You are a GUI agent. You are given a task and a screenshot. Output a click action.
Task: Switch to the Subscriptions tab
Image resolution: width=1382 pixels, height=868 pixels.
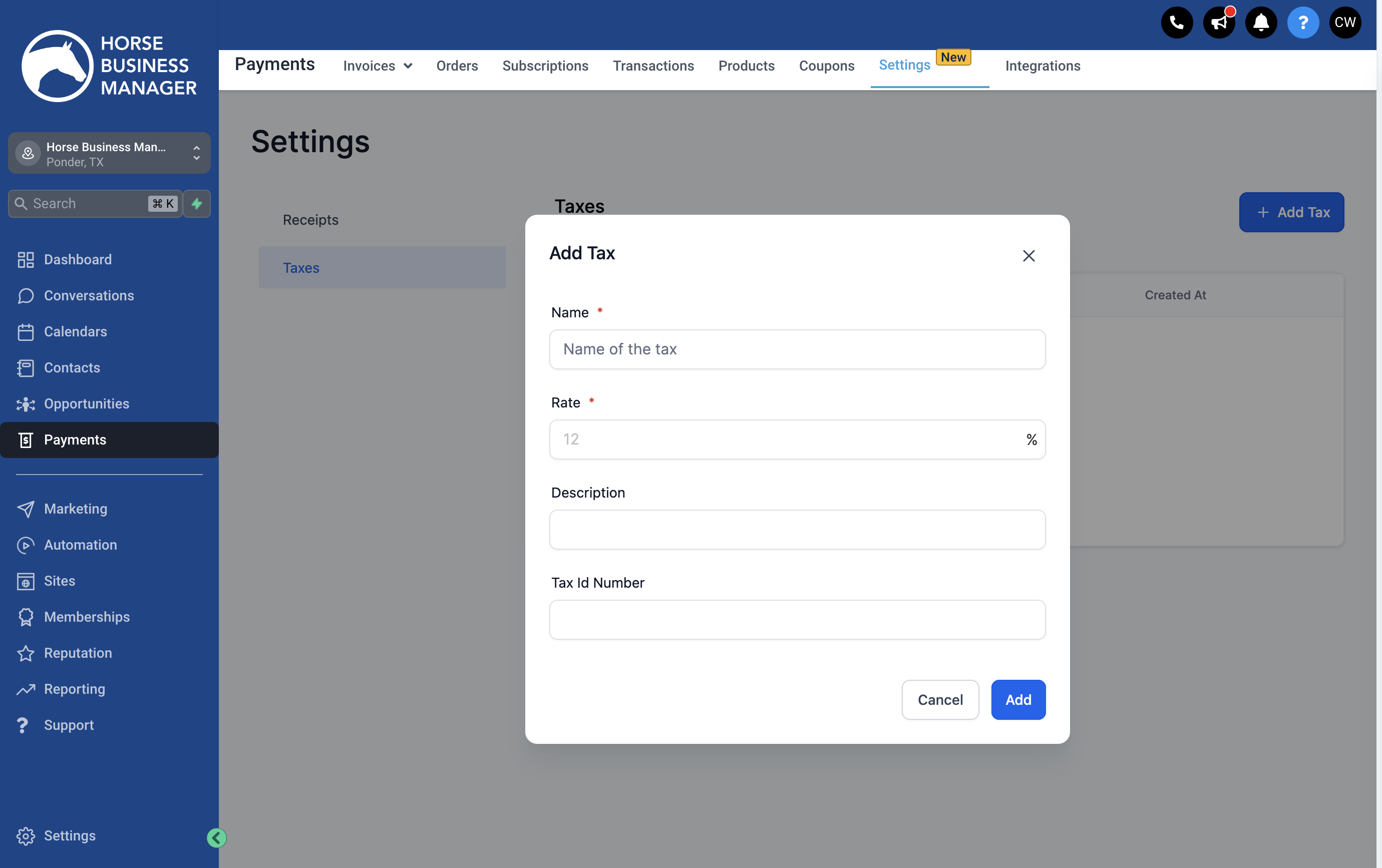coord(545,66)
